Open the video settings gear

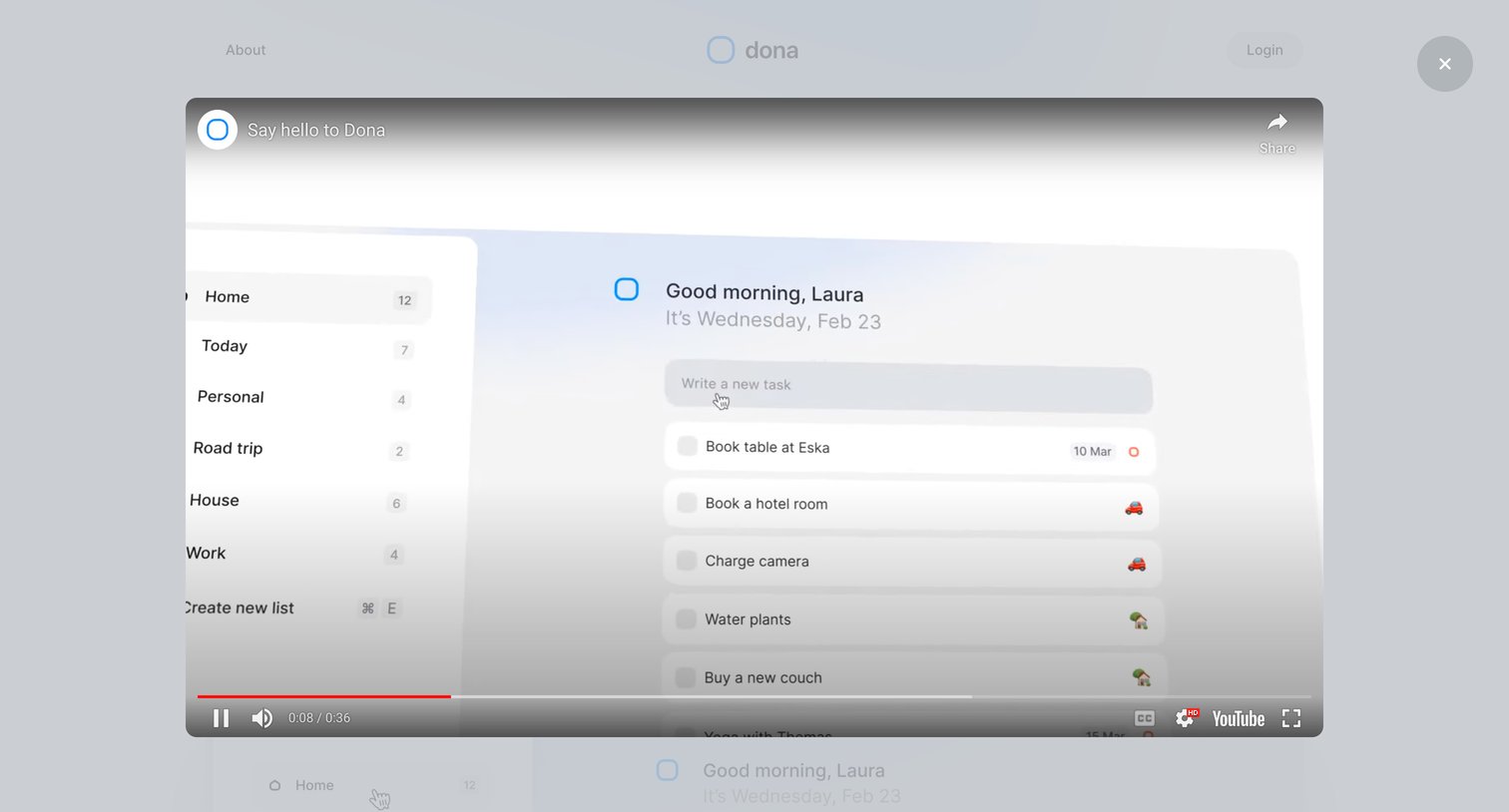(x=1186, y=718)
